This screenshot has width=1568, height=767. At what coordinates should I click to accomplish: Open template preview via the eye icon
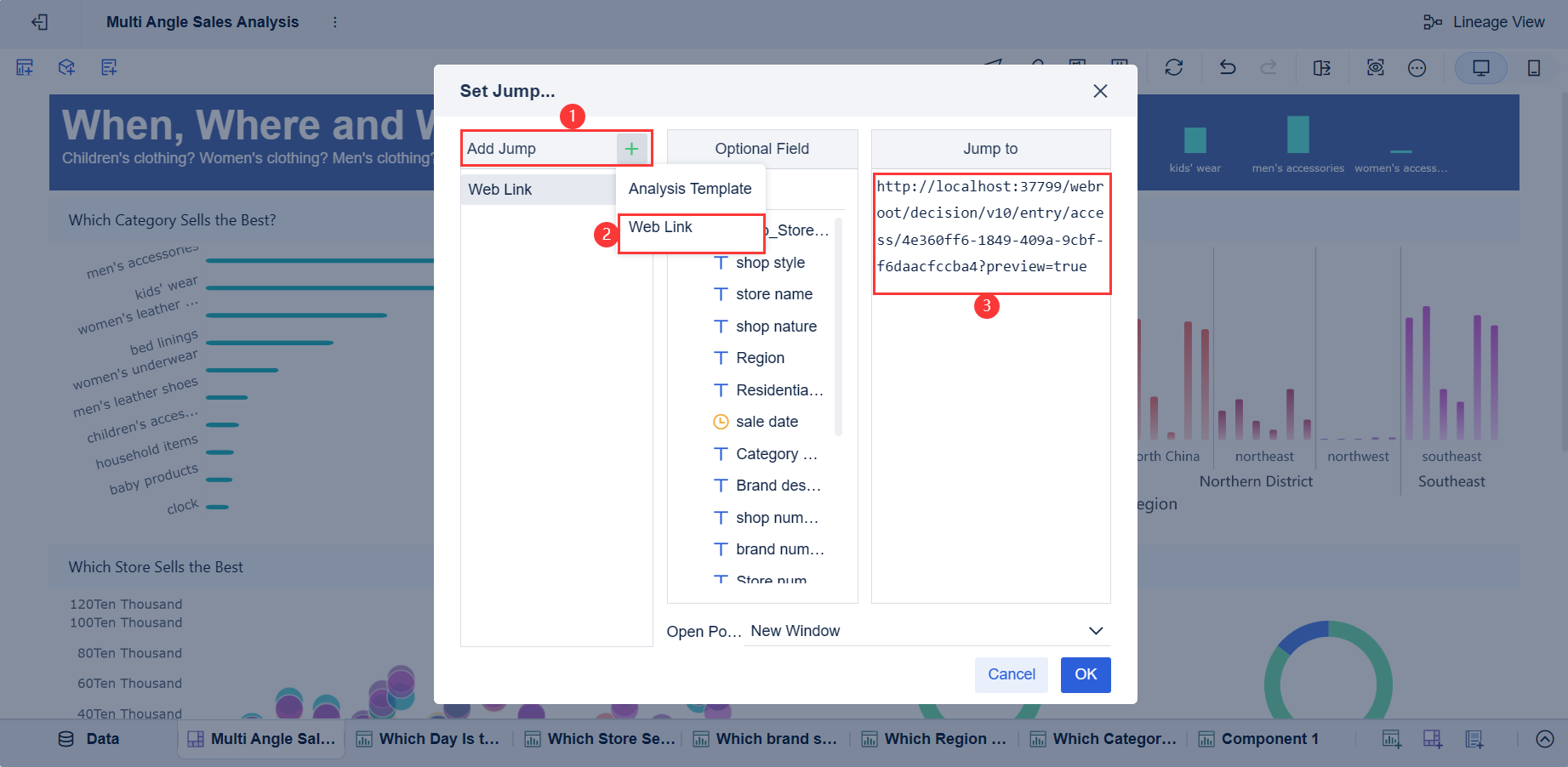click(1375, 67)
